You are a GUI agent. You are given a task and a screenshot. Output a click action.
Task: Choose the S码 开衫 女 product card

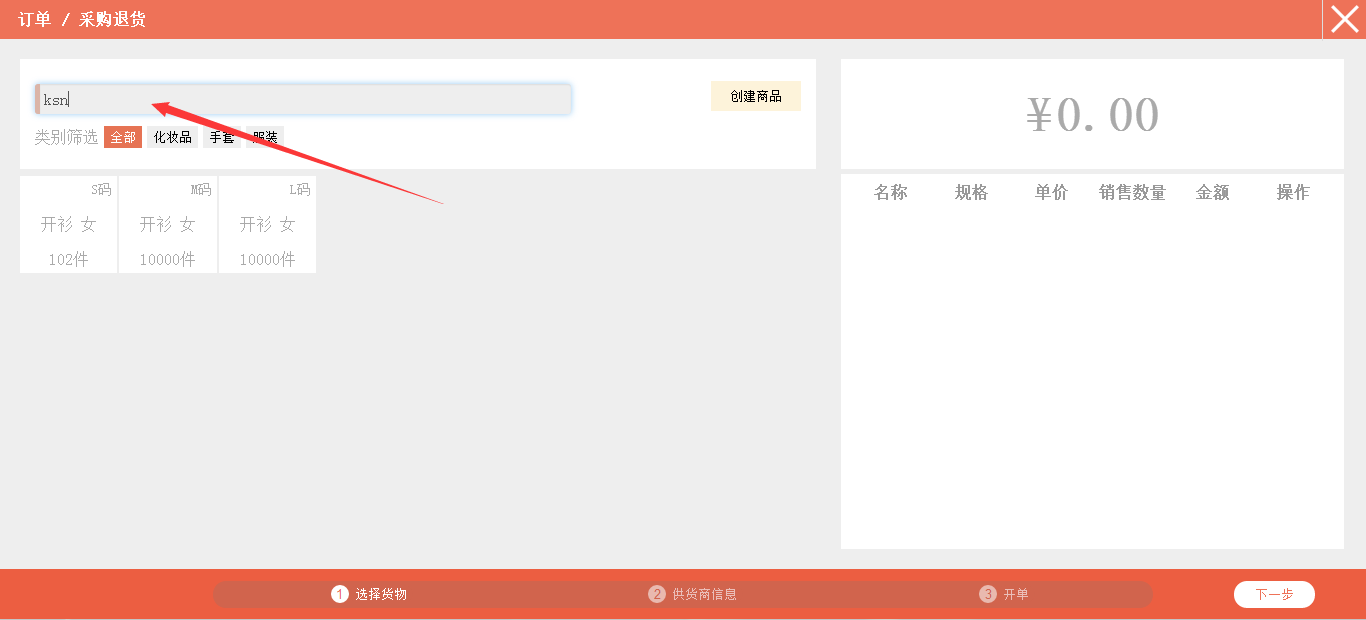[68, 224]
